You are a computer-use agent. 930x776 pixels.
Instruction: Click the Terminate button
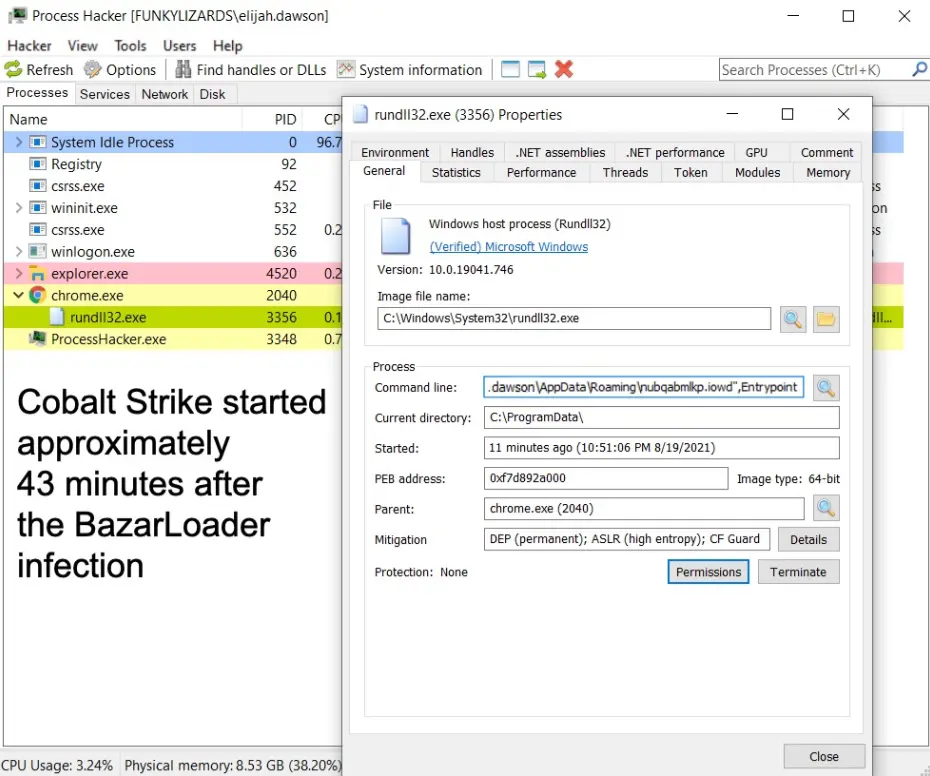point(798,572)
